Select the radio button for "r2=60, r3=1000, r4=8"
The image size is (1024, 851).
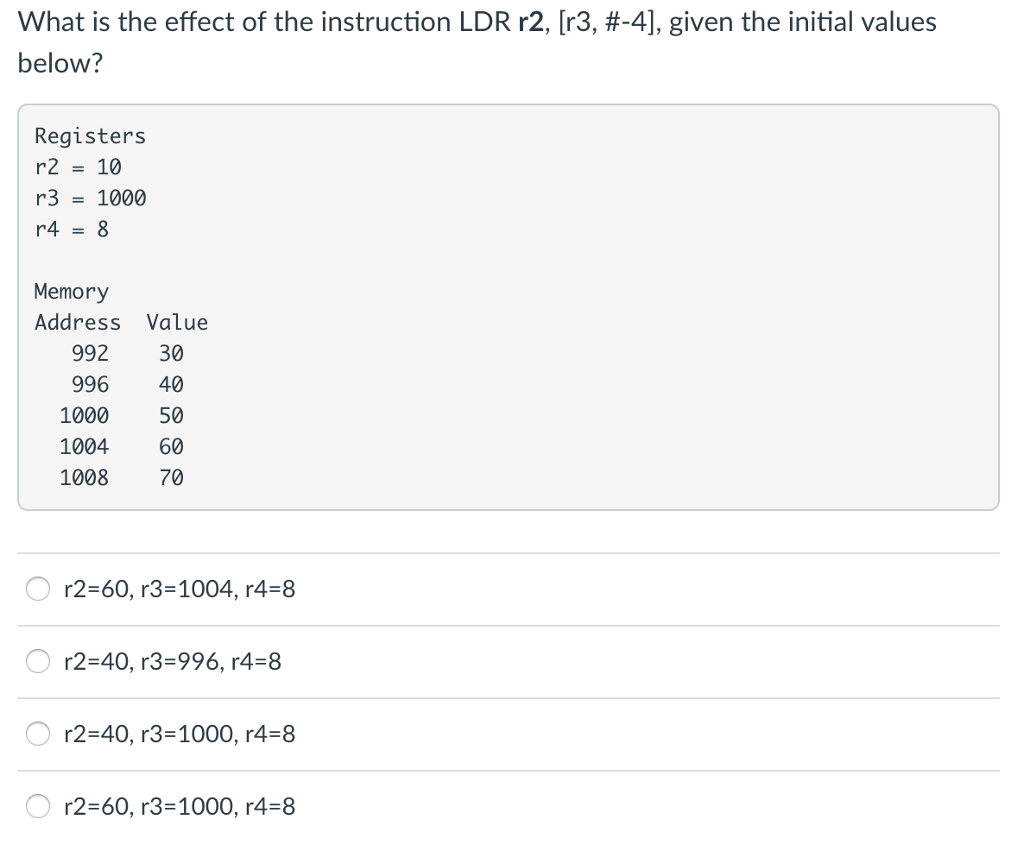[x=37, y=805]
